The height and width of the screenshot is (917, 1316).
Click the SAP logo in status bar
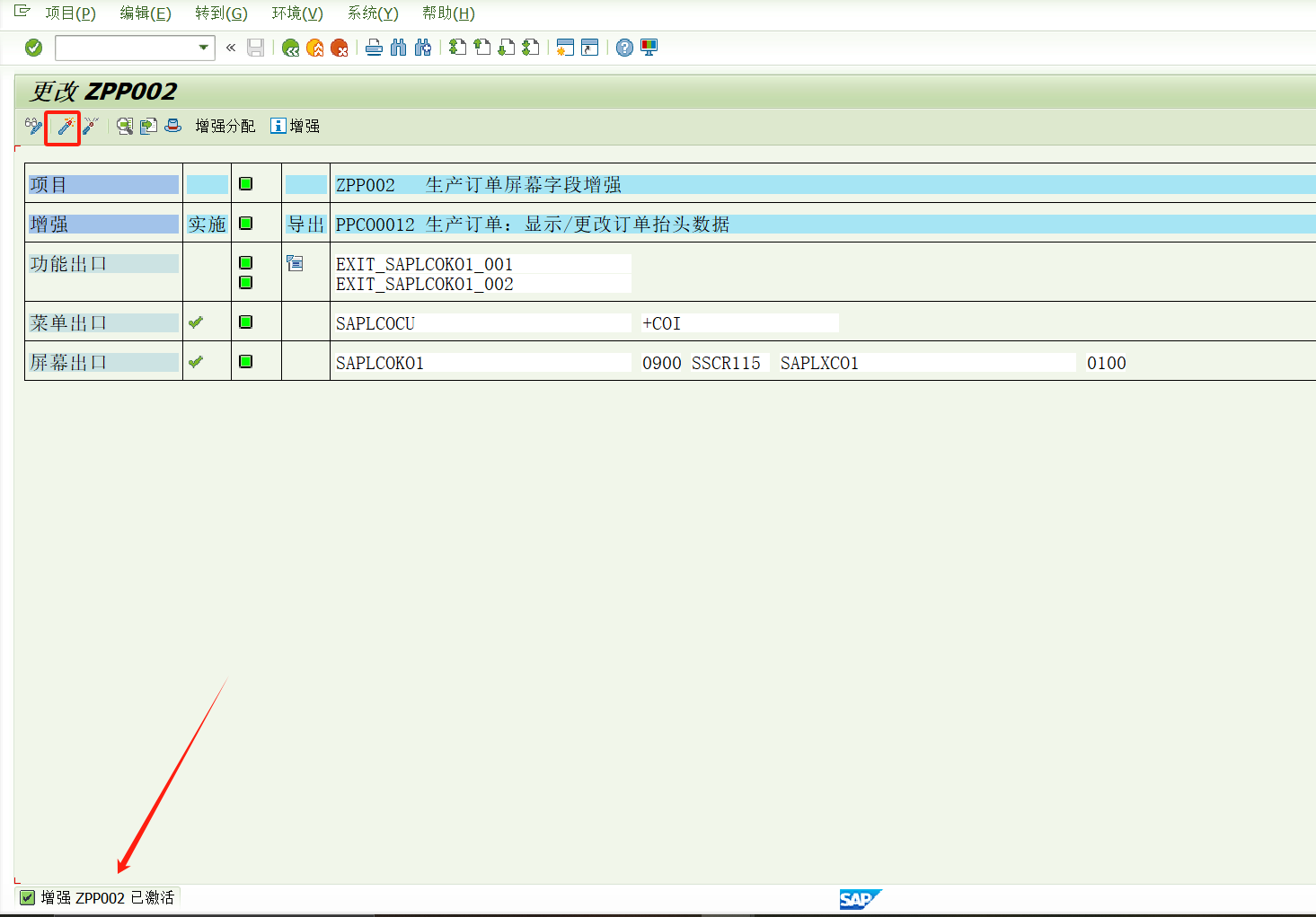coord(861,899)
